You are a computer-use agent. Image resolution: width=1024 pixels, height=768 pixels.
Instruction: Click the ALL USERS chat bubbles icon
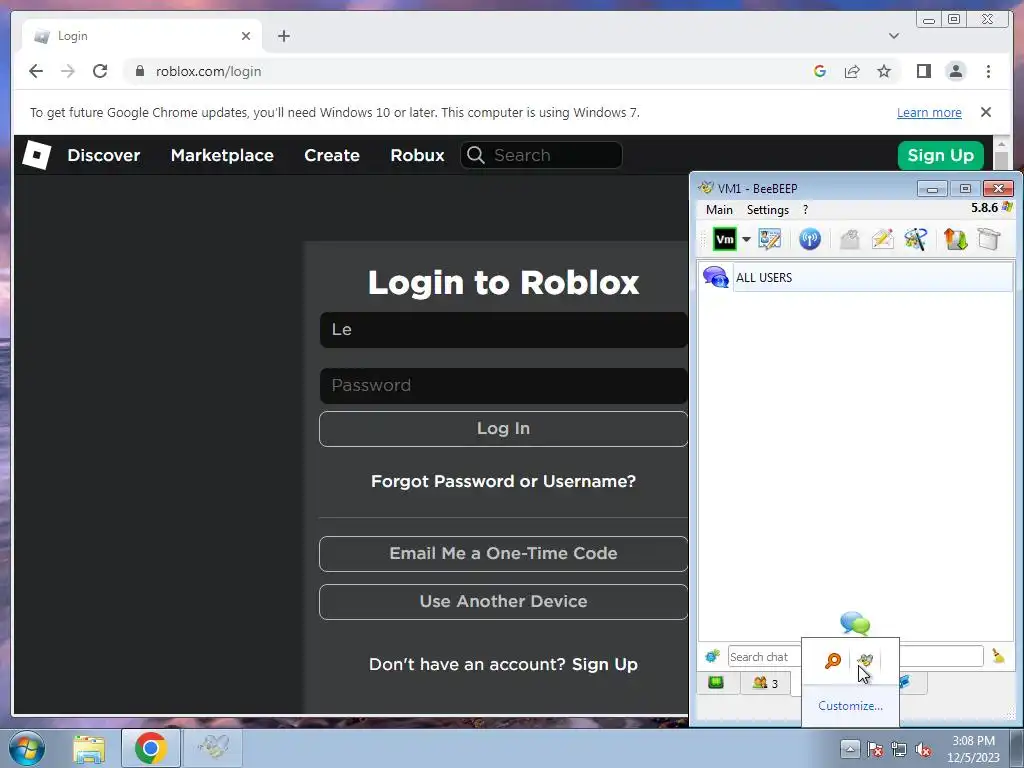click(716, 278)
